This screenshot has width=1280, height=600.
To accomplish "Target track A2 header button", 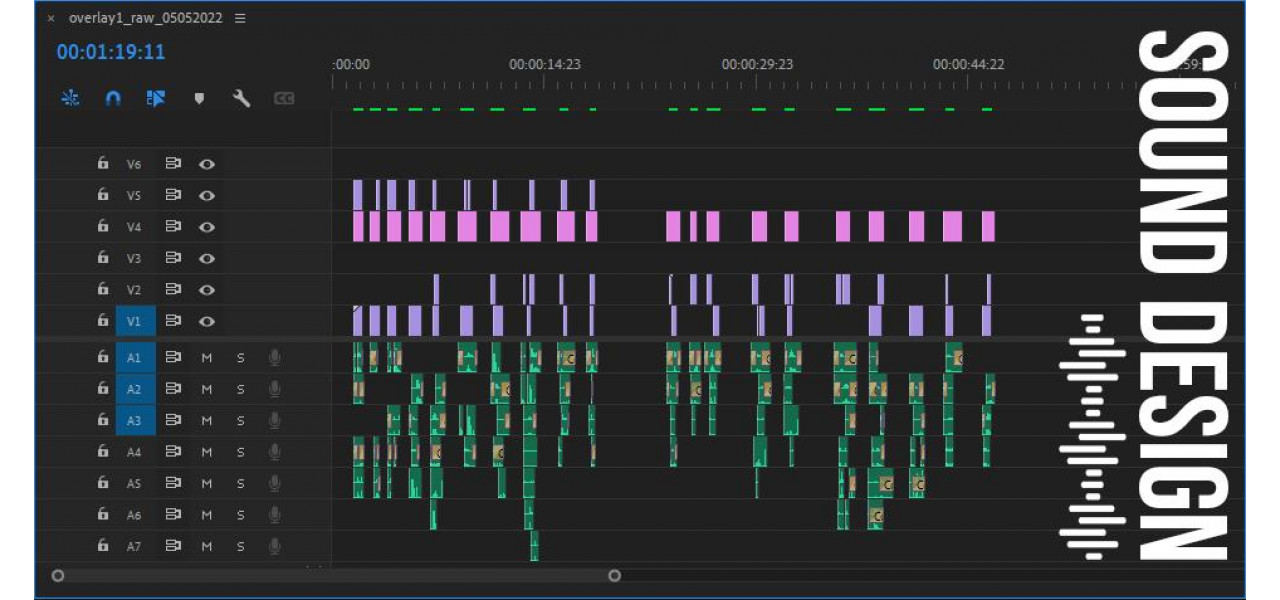I will click(135, 389).
